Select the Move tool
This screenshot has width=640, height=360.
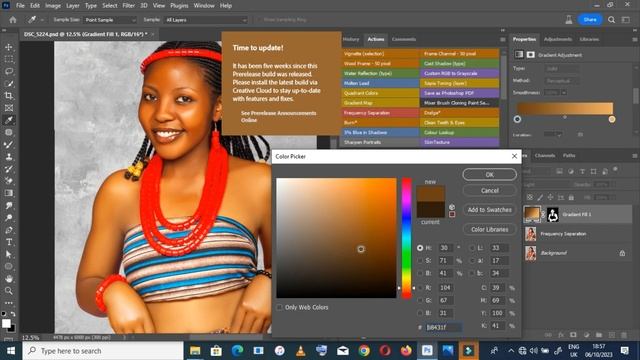(9, 47)
